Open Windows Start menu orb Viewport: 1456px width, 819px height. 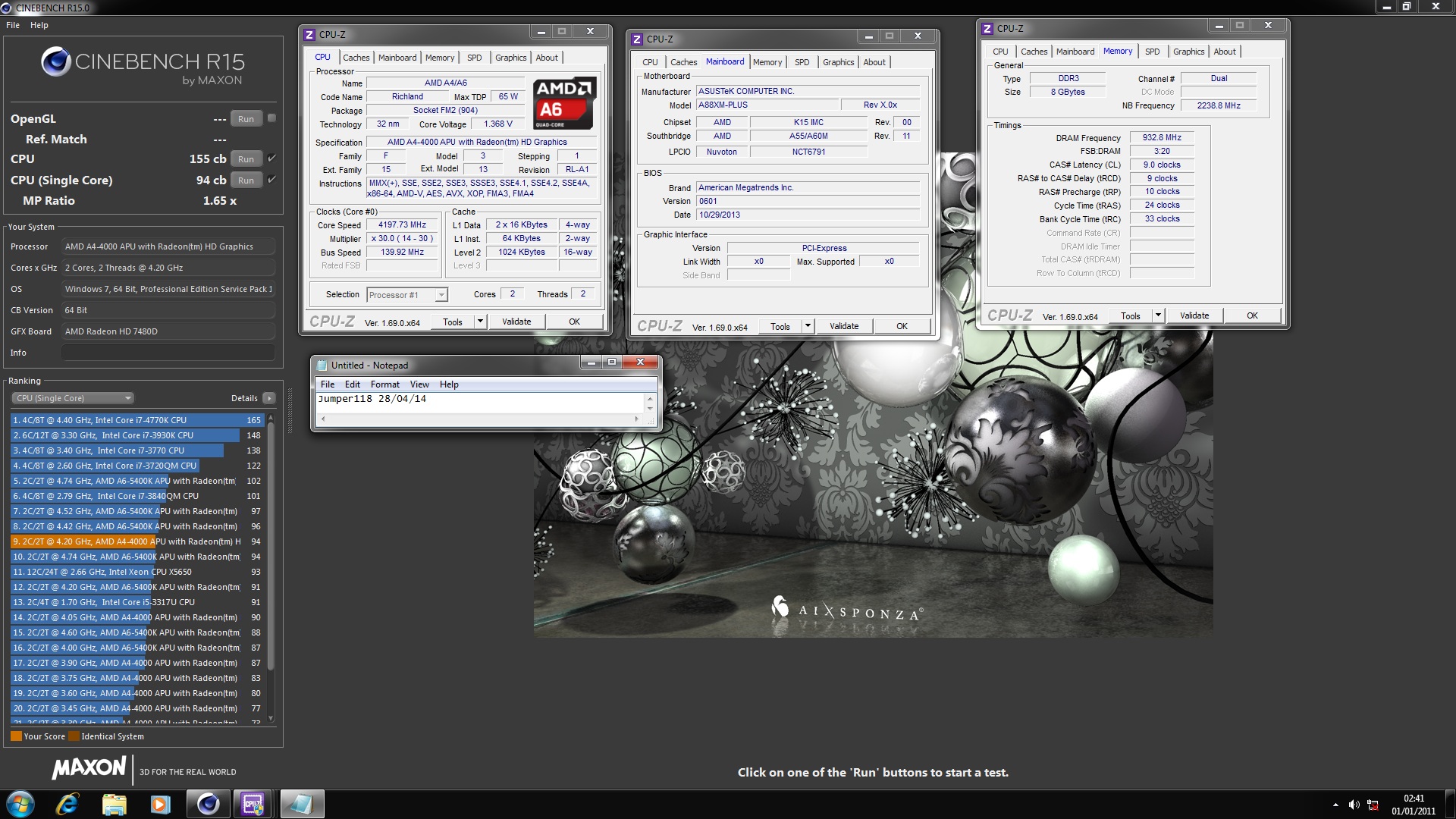point(20,804)
